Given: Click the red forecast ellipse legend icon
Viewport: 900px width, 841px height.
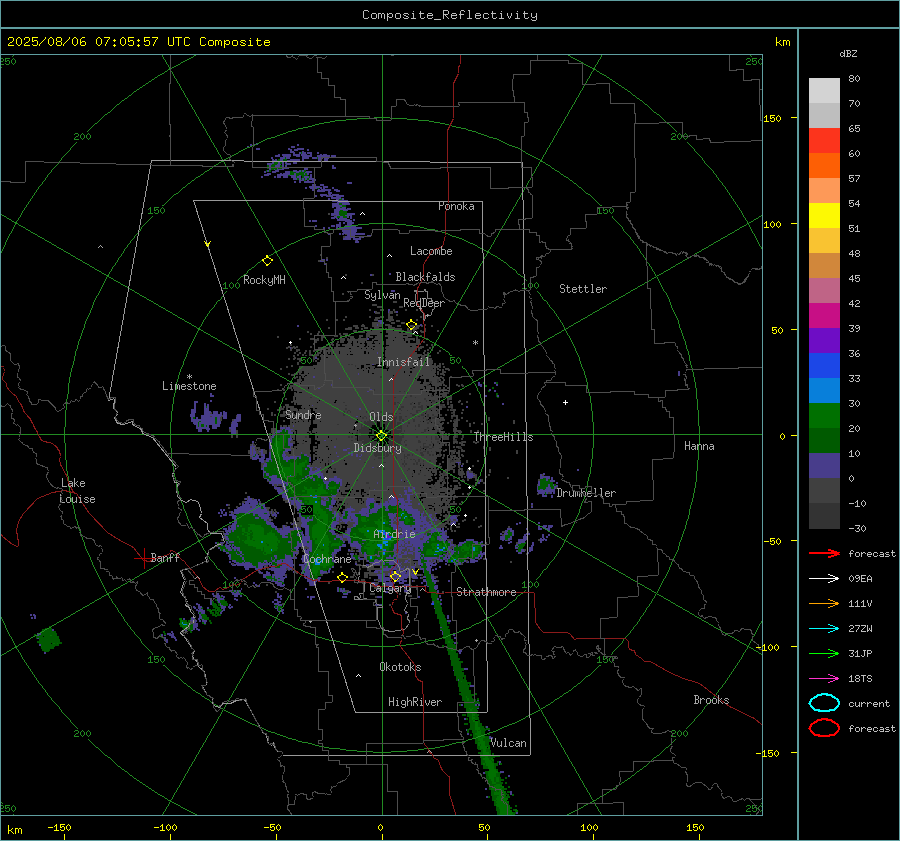Looking at the screenshot, I should [824, 728].
